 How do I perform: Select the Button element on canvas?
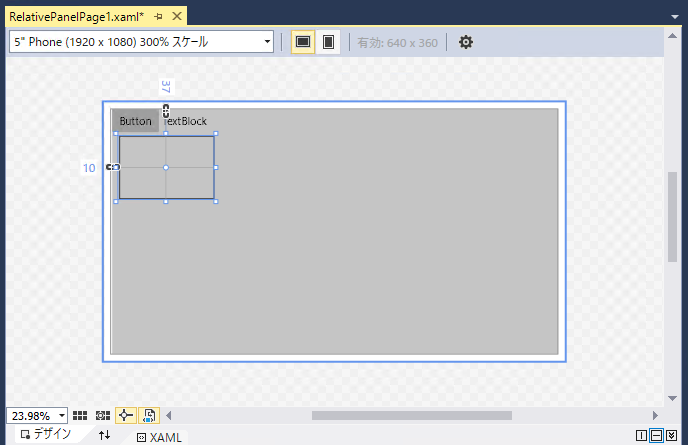pyautogui.click(x=135, y=121)
